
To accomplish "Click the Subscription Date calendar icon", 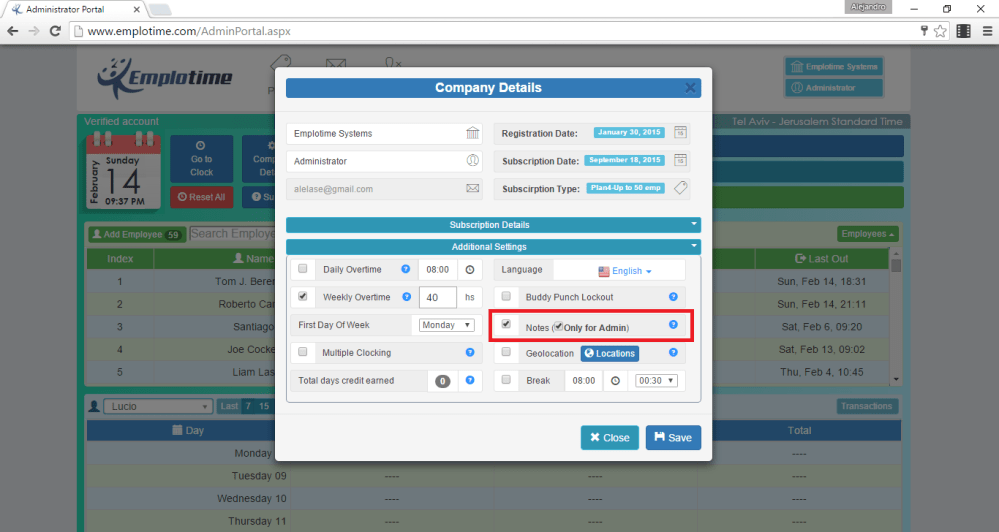I will [x=680, y=160].
